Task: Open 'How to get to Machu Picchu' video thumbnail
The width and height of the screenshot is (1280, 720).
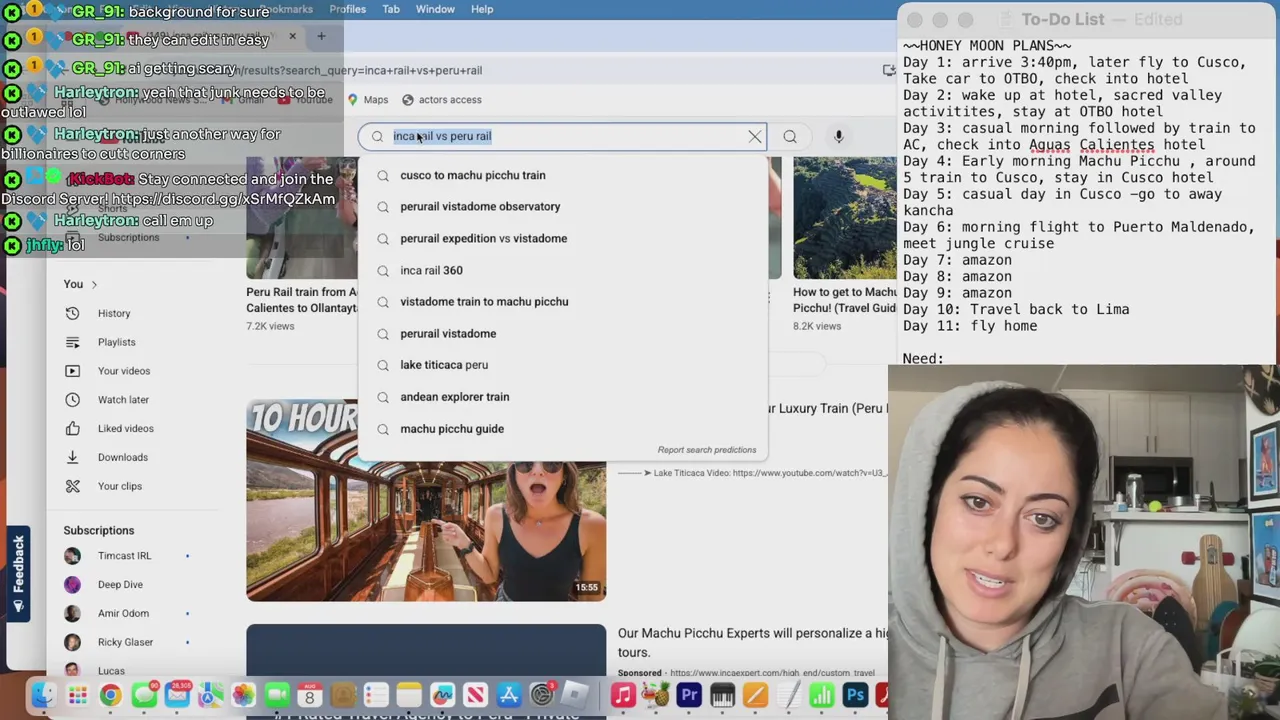Action: (x=845, y=218)
